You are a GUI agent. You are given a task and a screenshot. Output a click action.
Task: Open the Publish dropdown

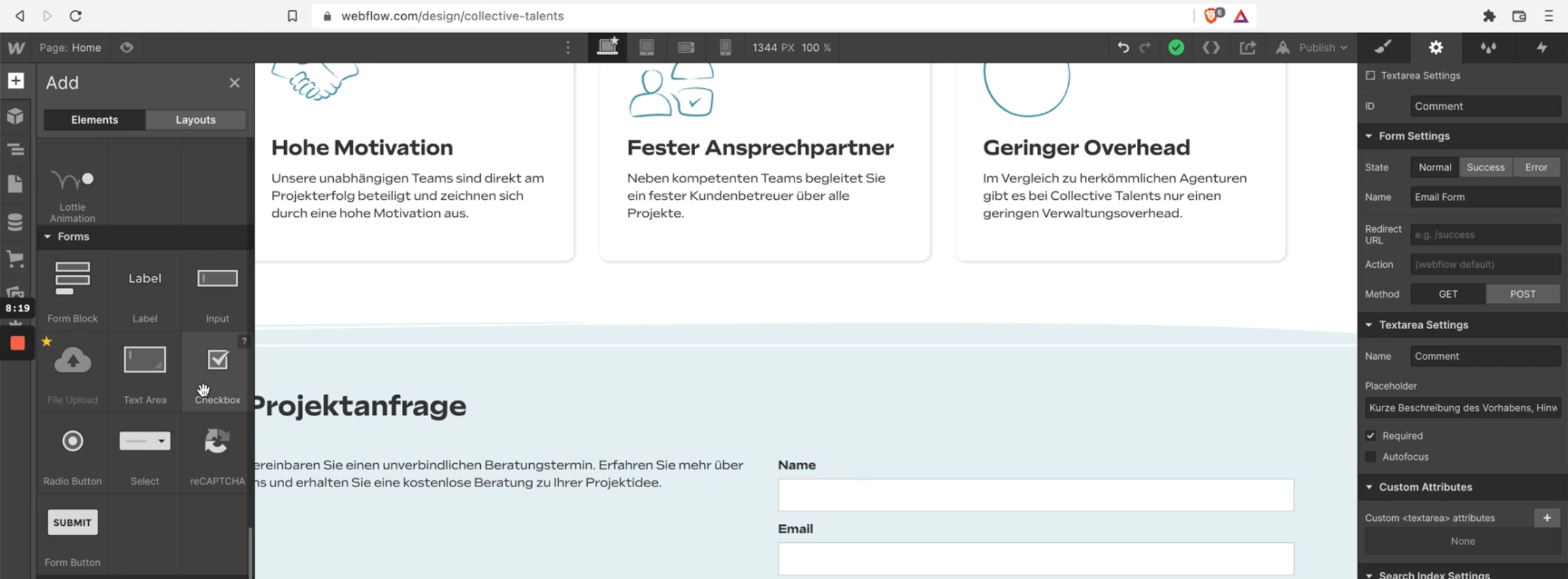tap(1312, 47)
